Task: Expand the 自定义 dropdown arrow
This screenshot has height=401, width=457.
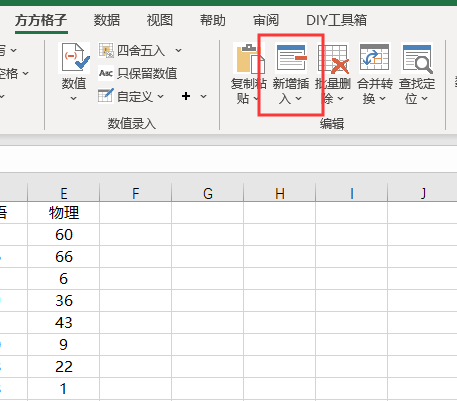Action: point(161,96)
